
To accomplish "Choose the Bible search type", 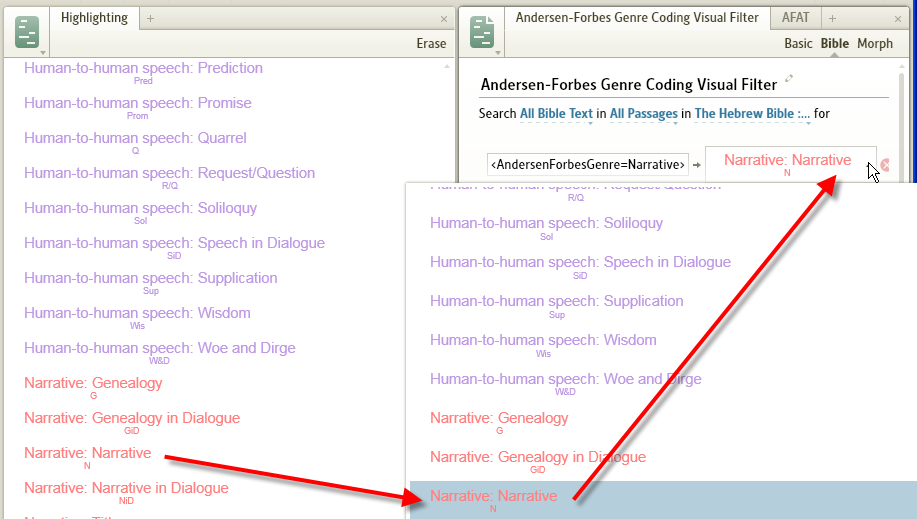I will [x=835, y=43].
